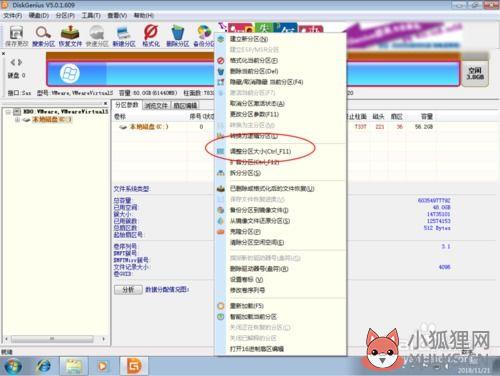Viewport: 500px width, 376px height.
Task: Click the Analyze (分析) button
Action: click(x=128, y=289)
